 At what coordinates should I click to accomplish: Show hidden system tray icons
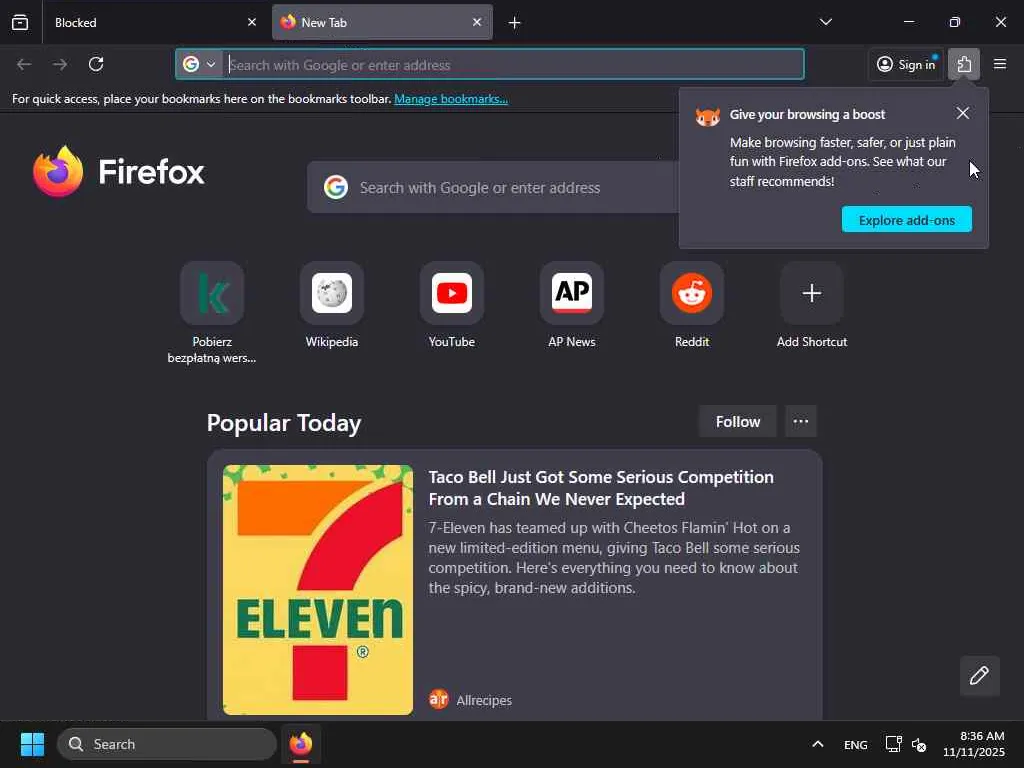tap(818, 744)
